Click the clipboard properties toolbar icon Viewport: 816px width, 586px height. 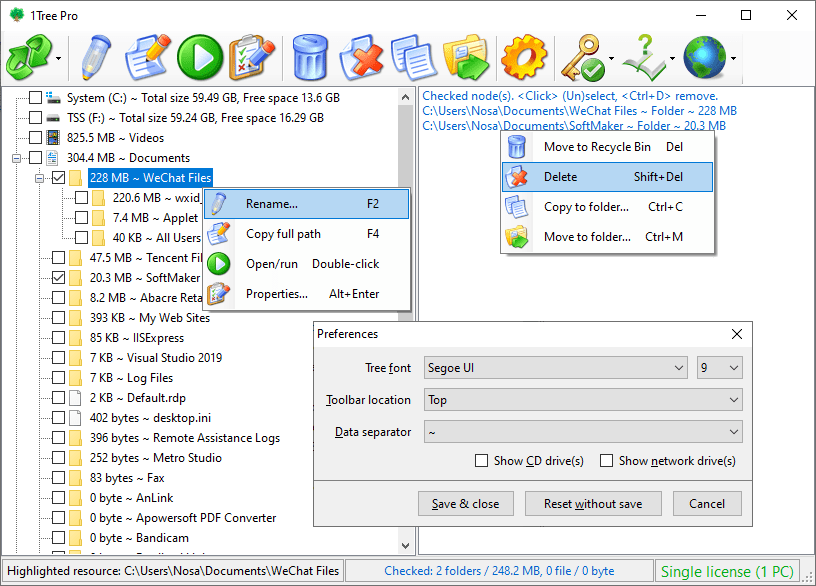coord(250,57)
